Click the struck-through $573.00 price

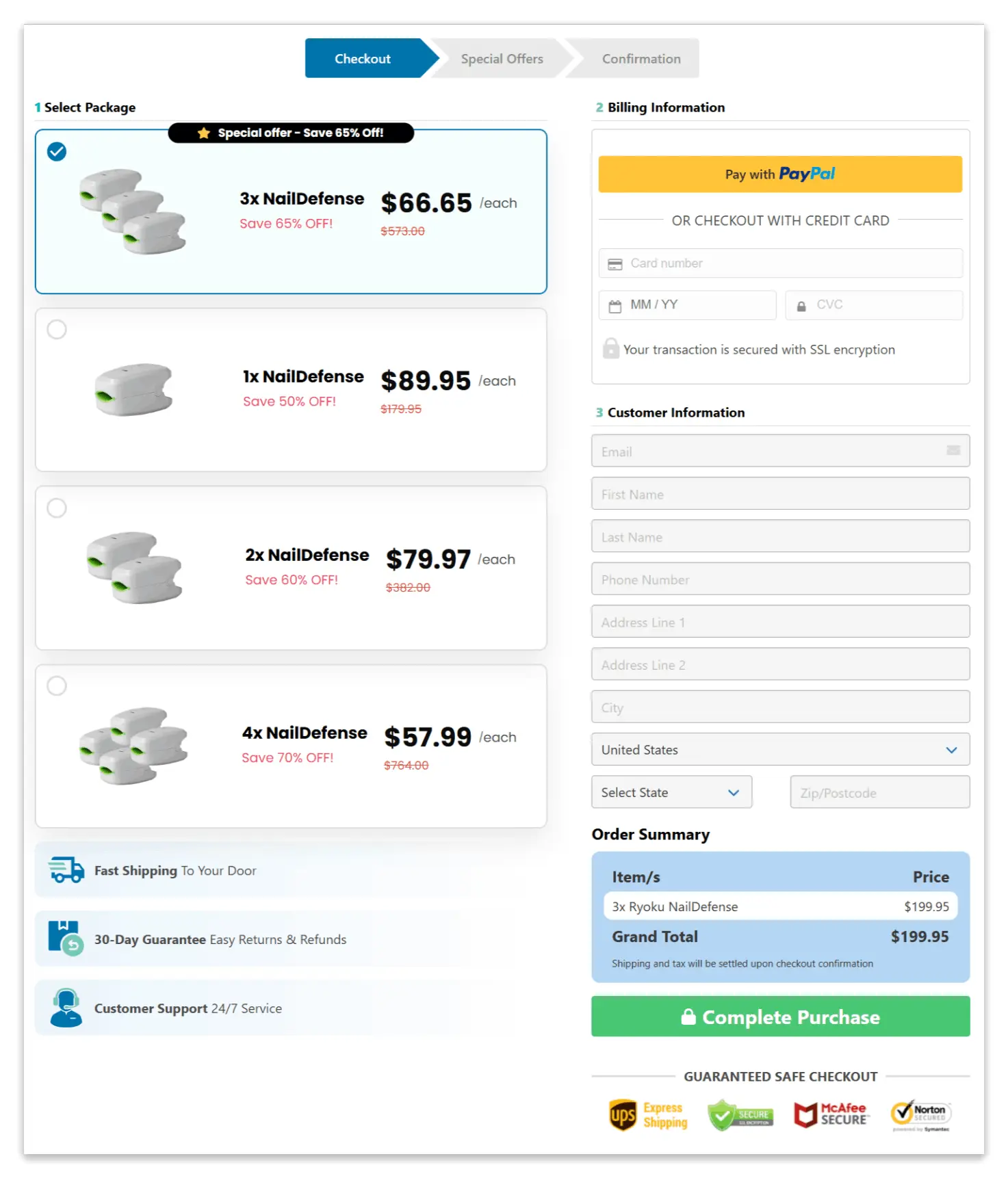pyautogui.click(x=402, y=231)
